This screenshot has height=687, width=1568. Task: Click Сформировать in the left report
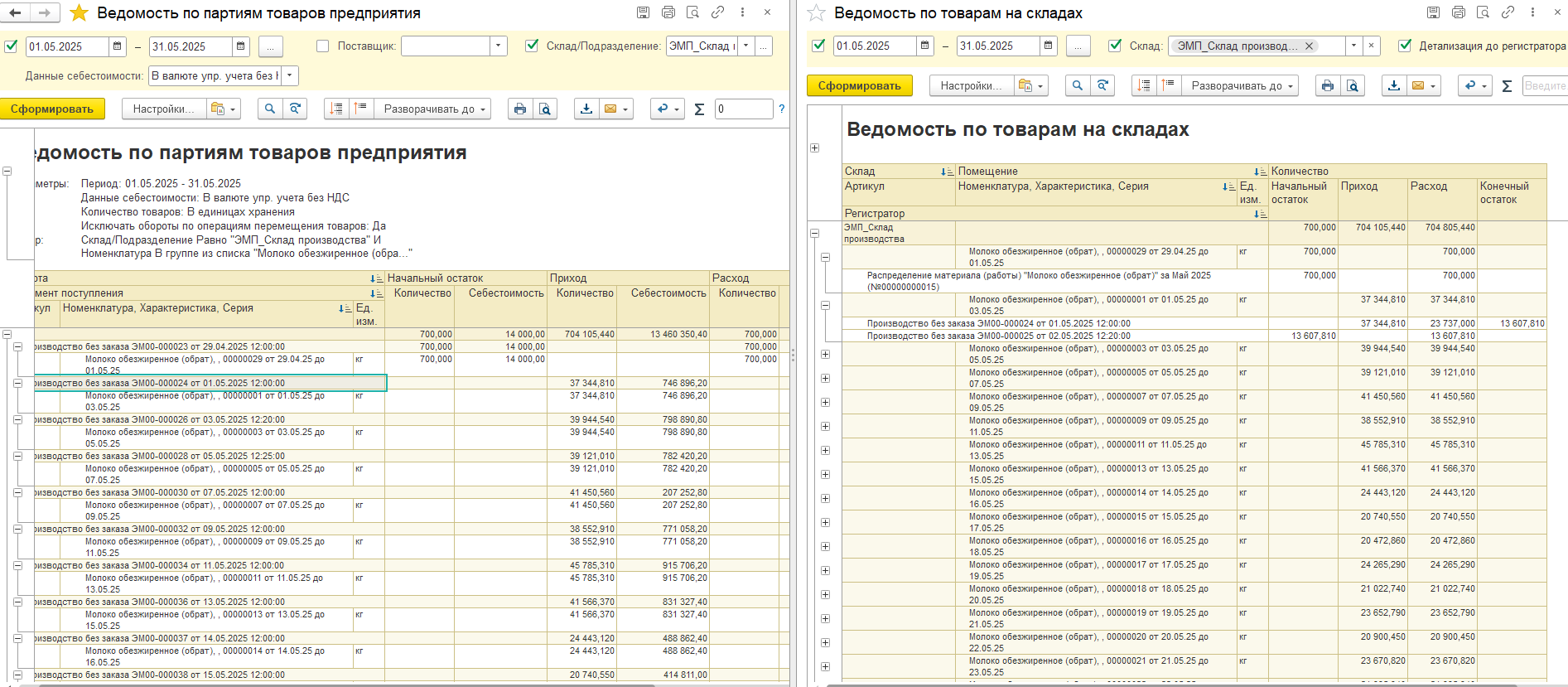(51, 109)
